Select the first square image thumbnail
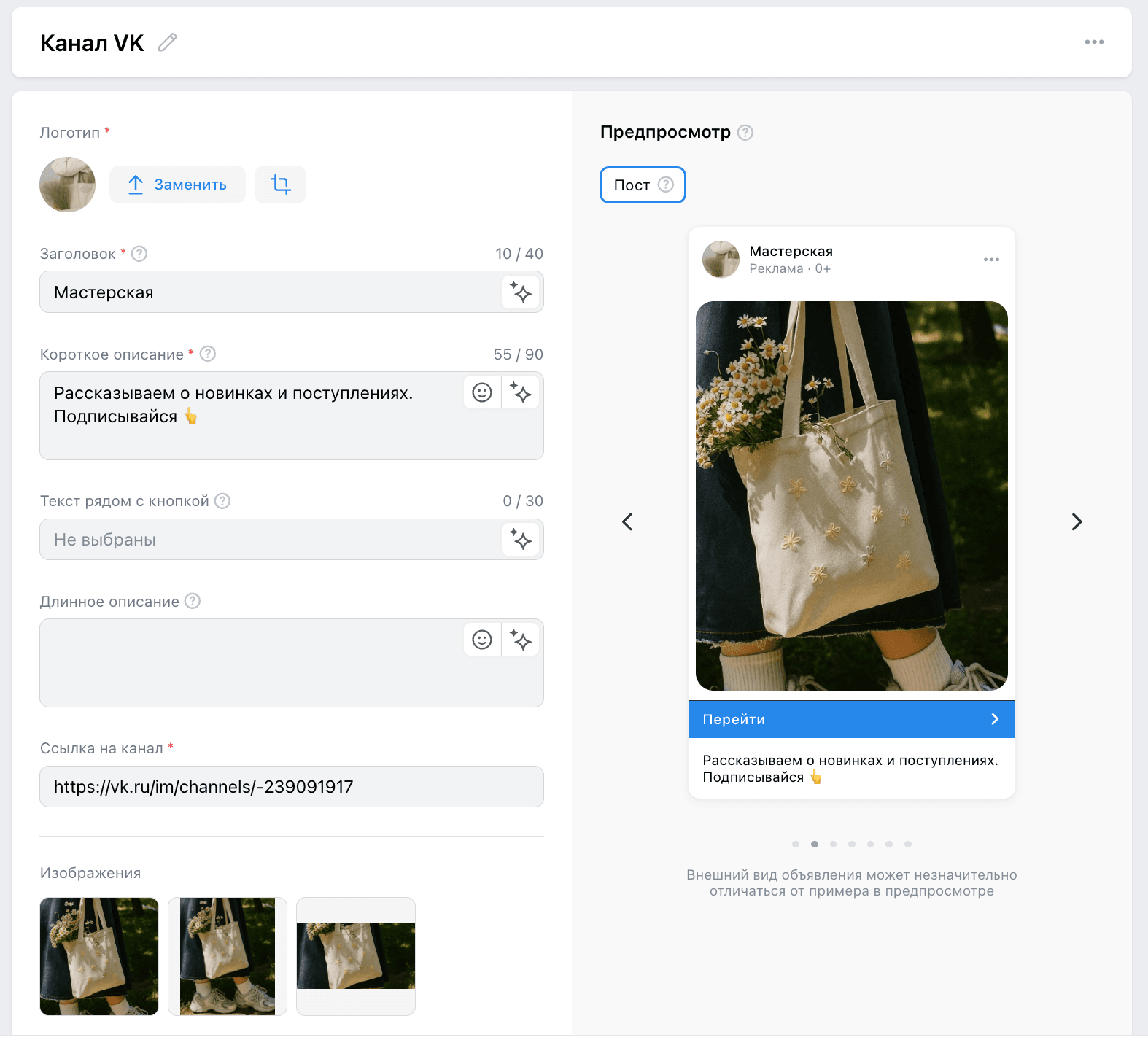Viewport: 1148px width, 1040px height. click(x=99, y=956)
